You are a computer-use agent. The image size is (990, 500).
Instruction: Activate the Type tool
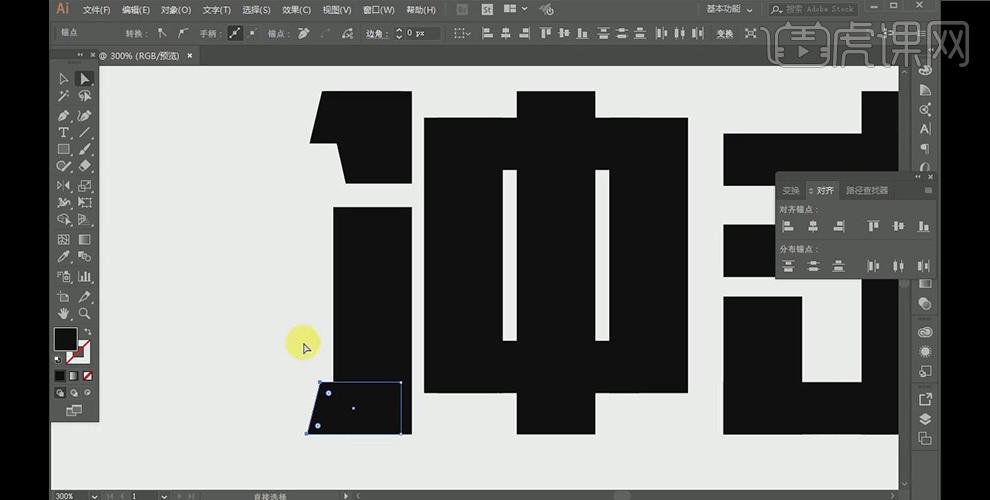[x=64, y=133]
